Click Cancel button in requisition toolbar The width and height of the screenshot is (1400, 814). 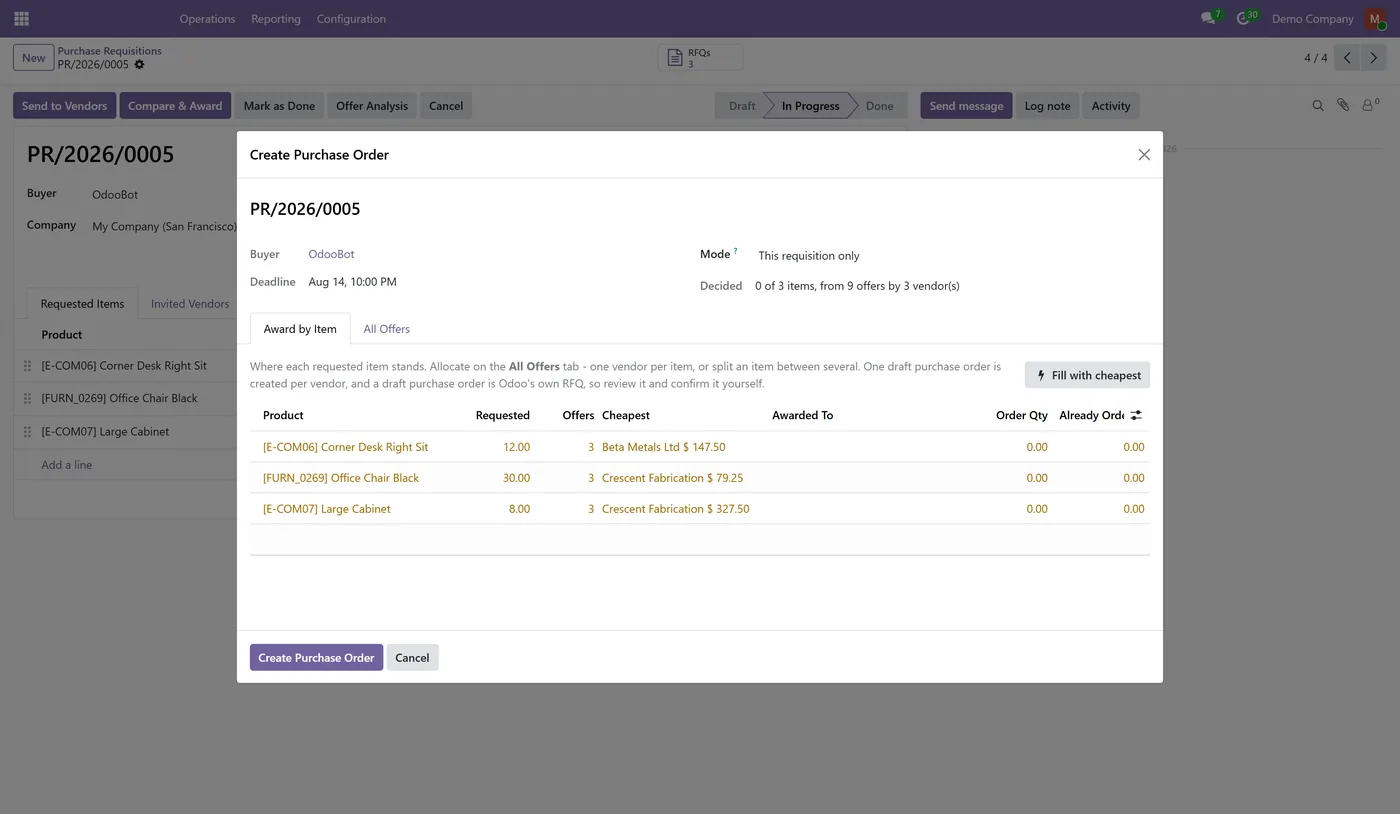point(446,105)
